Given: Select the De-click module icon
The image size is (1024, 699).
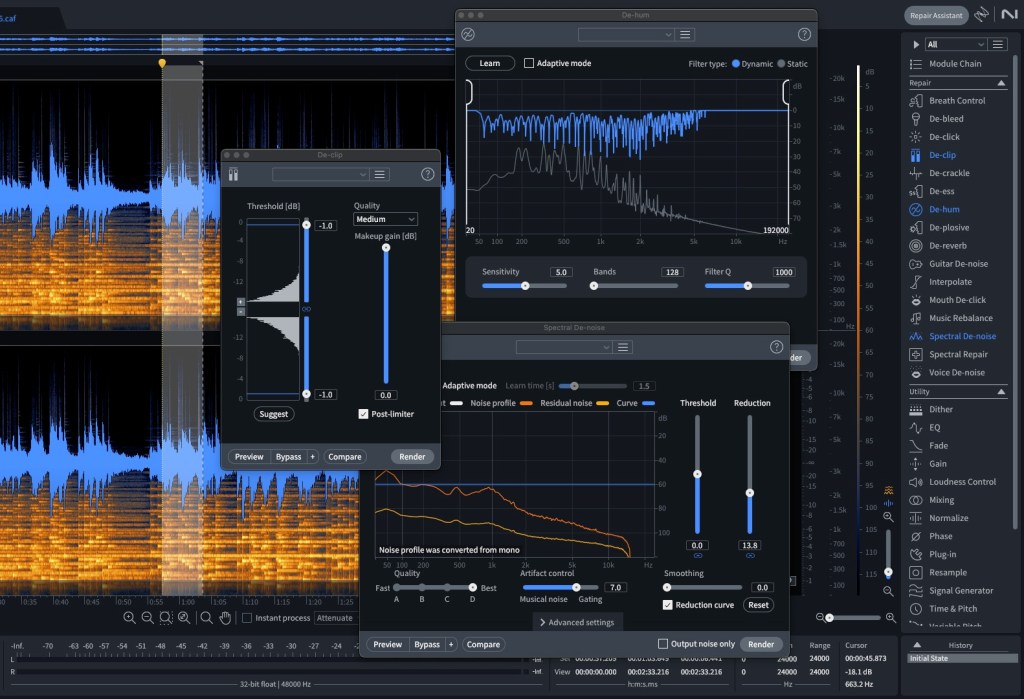Looking at the screenshot, I should pyautogui.click(x=915, y=137).
